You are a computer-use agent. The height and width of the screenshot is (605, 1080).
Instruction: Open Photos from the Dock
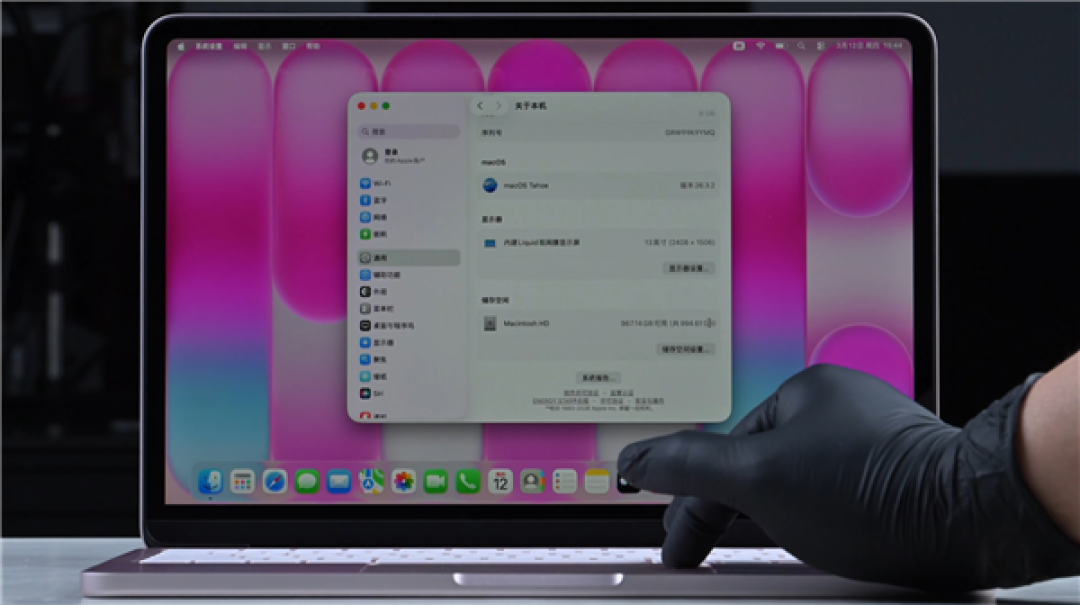[404, 481]
